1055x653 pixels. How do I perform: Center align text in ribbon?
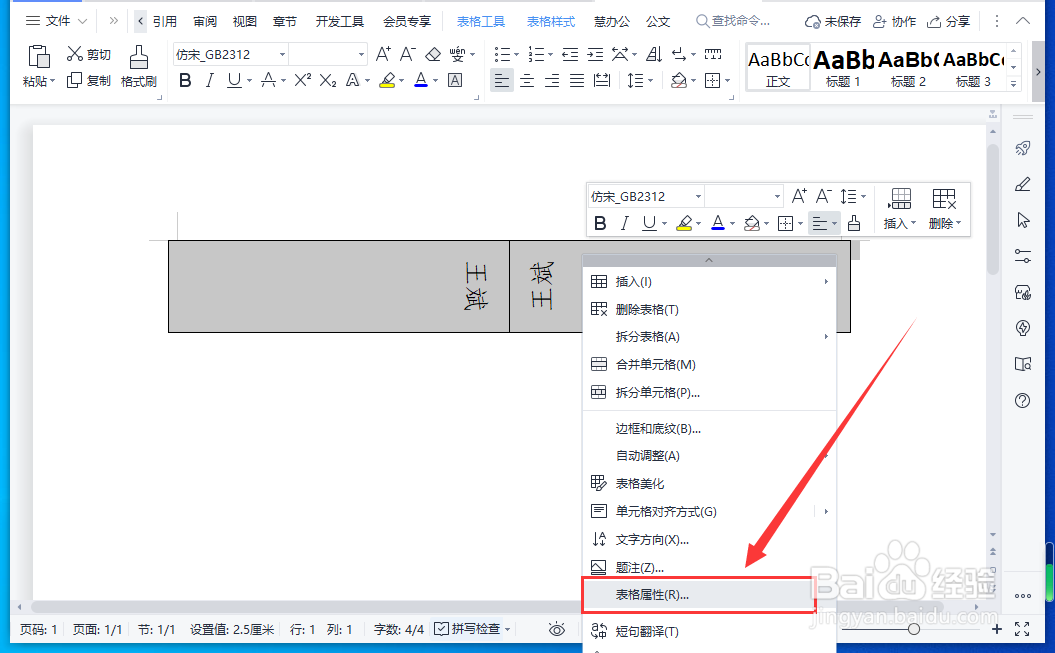tap(527, 81)
